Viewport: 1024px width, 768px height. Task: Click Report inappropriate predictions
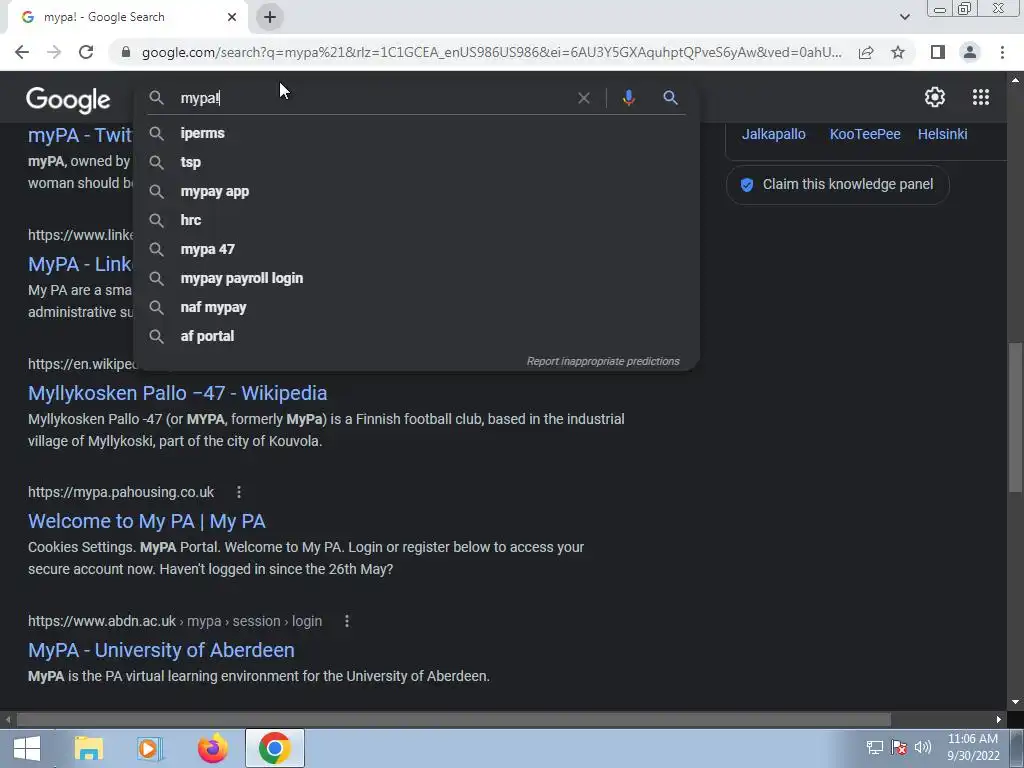(603, 361)
